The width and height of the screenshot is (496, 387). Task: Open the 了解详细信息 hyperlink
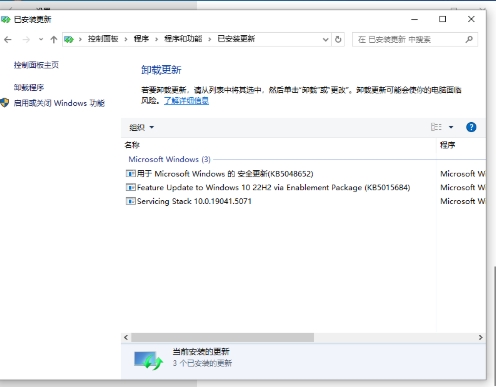[x=186, y=101]
